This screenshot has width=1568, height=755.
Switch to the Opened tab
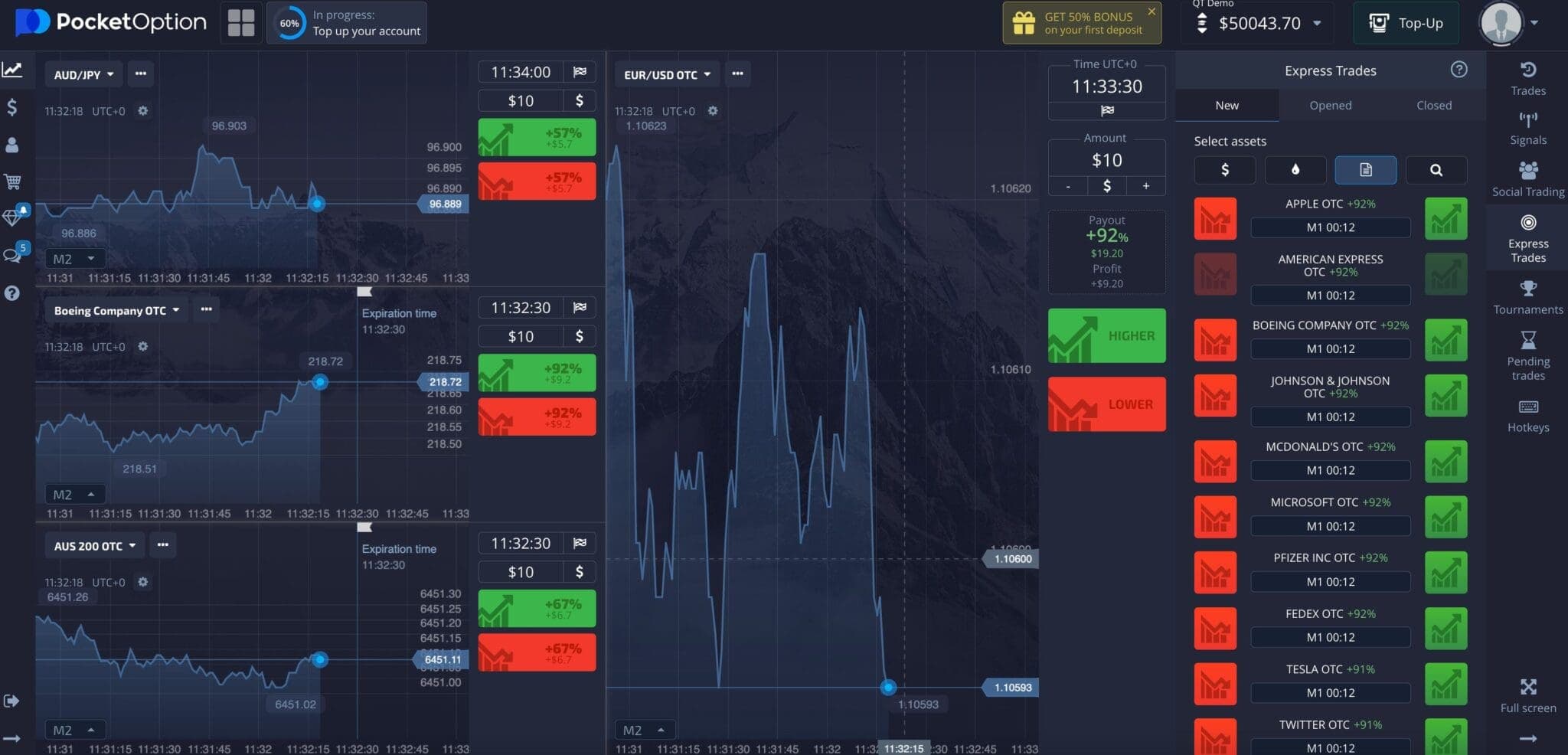(x=1330, y=106)
